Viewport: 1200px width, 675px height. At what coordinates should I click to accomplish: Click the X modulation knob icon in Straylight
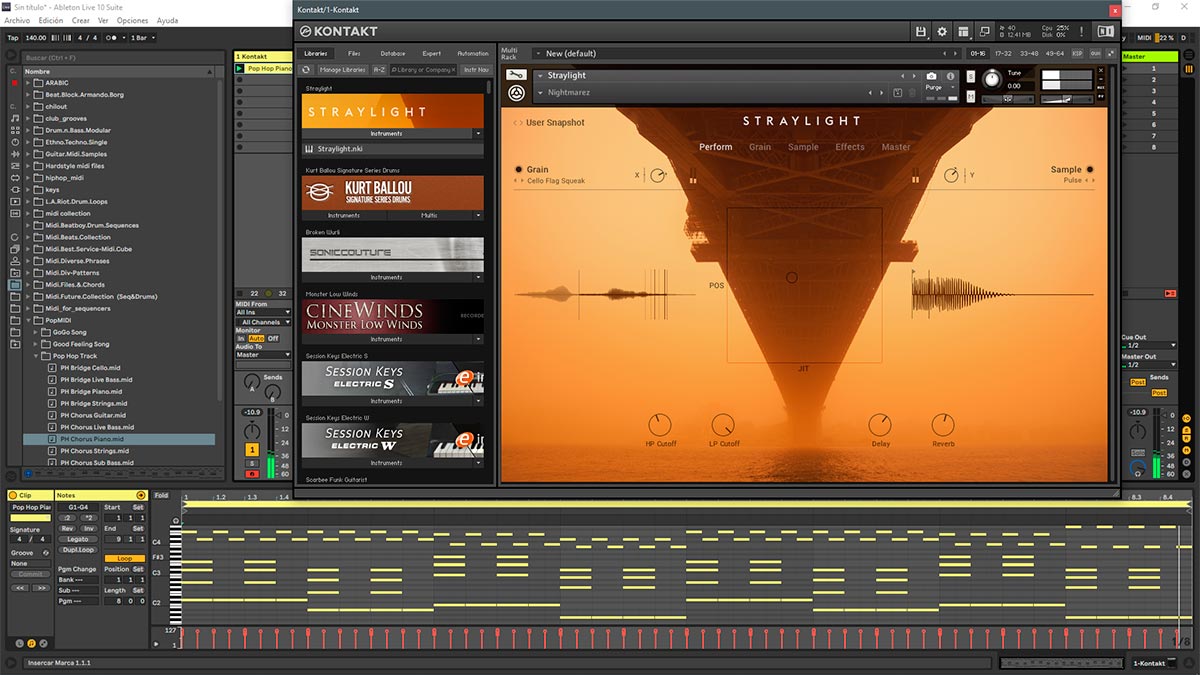point(657,176)
